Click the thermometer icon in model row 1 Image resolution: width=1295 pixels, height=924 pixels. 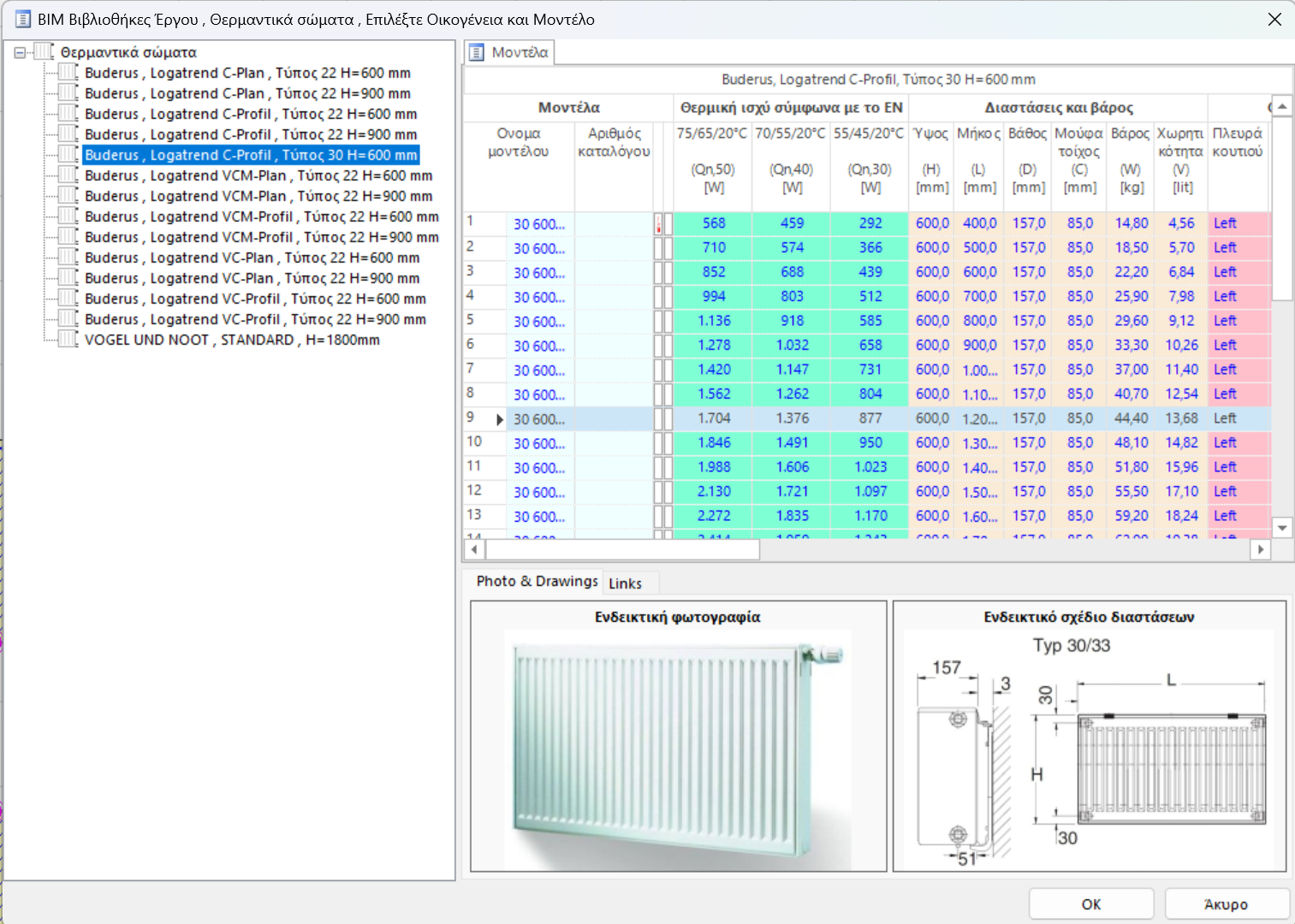[x=658, y=224]
